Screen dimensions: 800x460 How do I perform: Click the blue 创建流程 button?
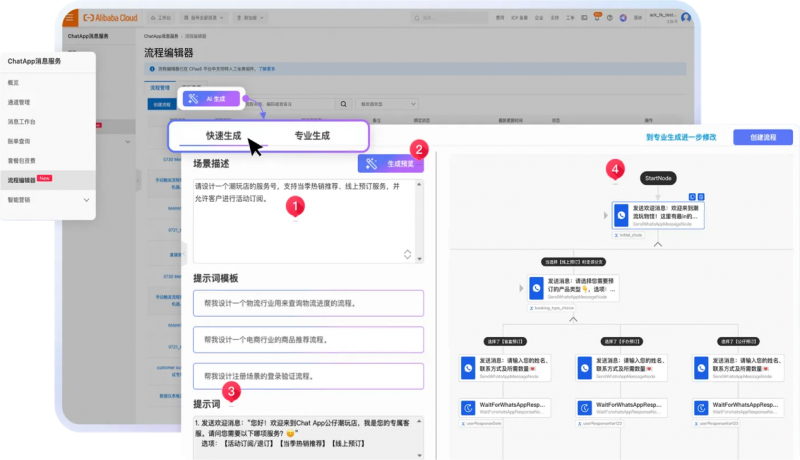coord(762,137)
